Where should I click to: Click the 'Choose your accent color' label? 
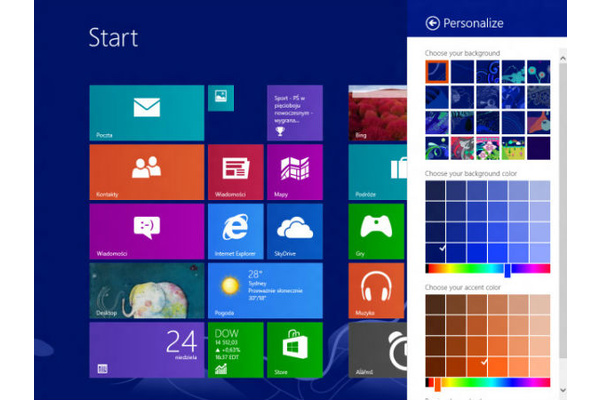(x=463, y=287)
